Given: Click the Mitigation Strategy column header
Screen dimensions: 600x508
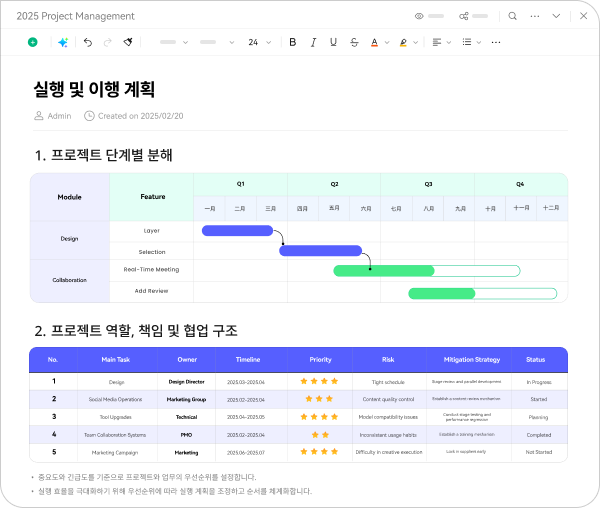Looking at the screenshot, I should click(x=471, y=360).
